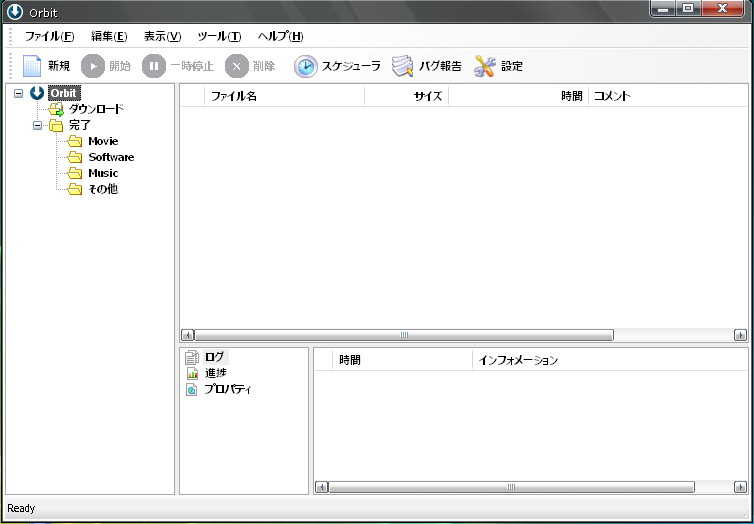The width and height of the screenshot is (754, 524).
Task: Click the 新規 (New) download icon
Action: 32,66
